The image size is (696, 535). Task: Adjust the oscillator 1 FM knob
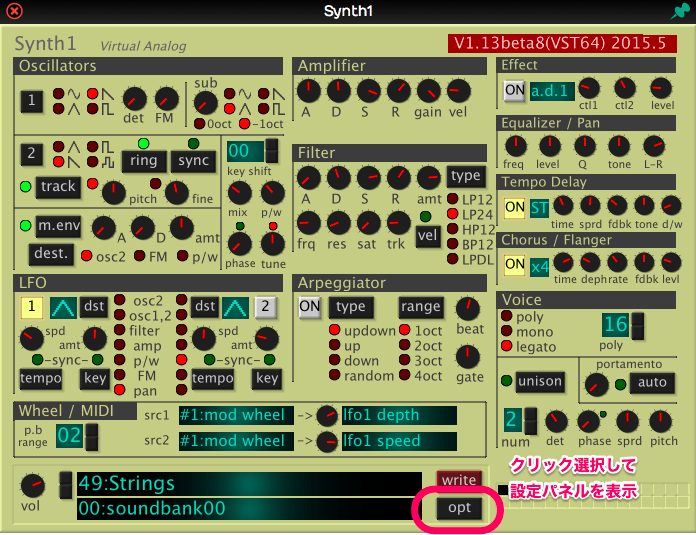point(166,99)
